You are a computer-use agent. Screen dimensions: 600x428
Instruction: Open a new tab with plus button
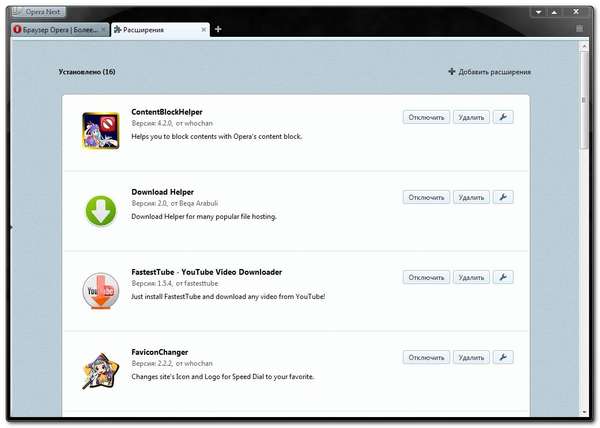pyautogui.click(x=219, y=29)
